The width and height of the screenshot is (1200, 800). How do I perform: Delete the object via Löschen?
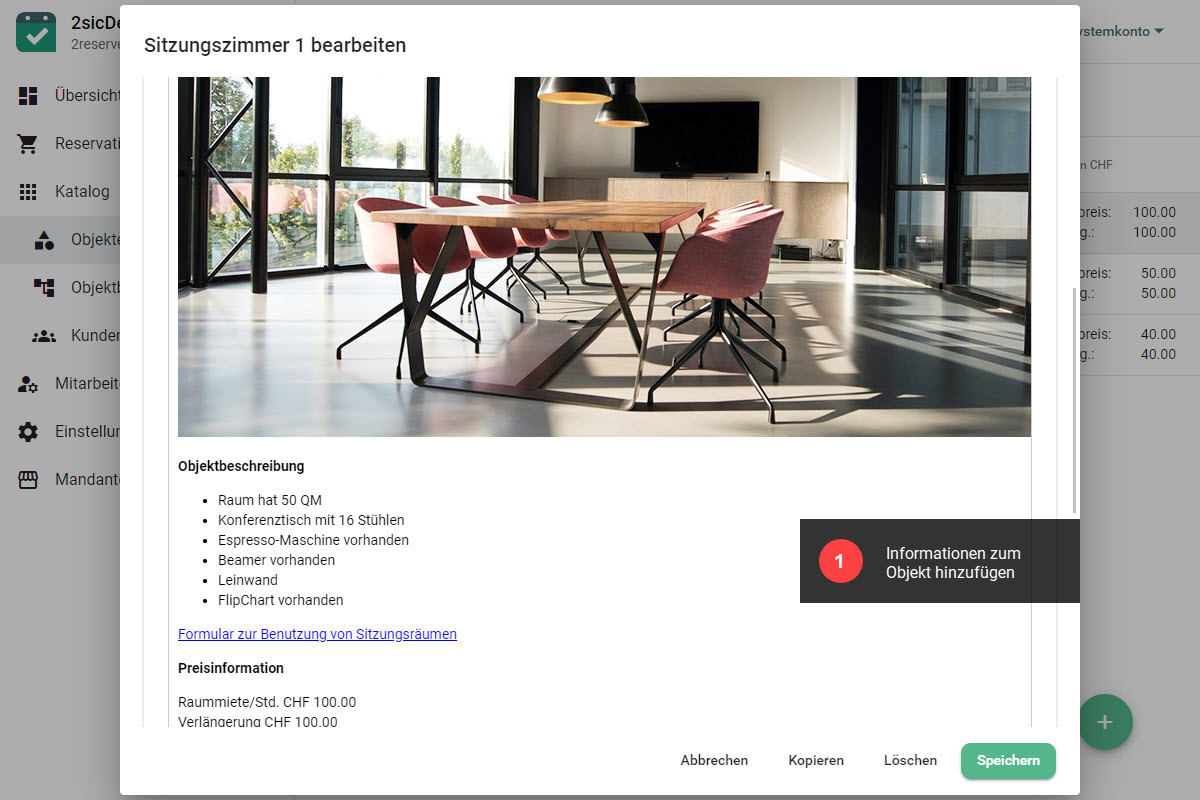coord(910,760)
